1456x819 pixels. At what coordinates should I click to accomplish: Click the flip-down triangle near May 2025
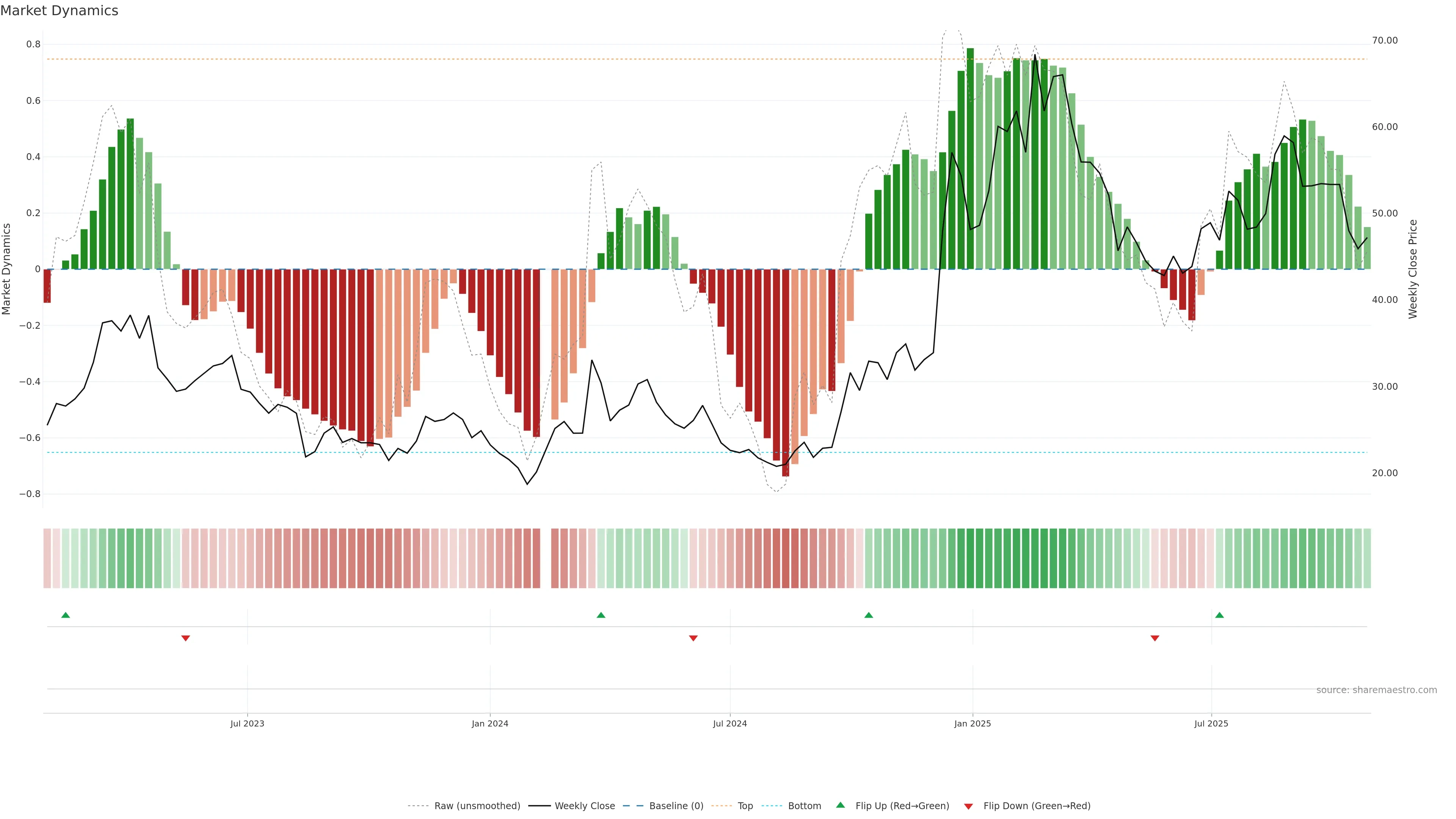pyautogui.click(x=1155, y=638)
